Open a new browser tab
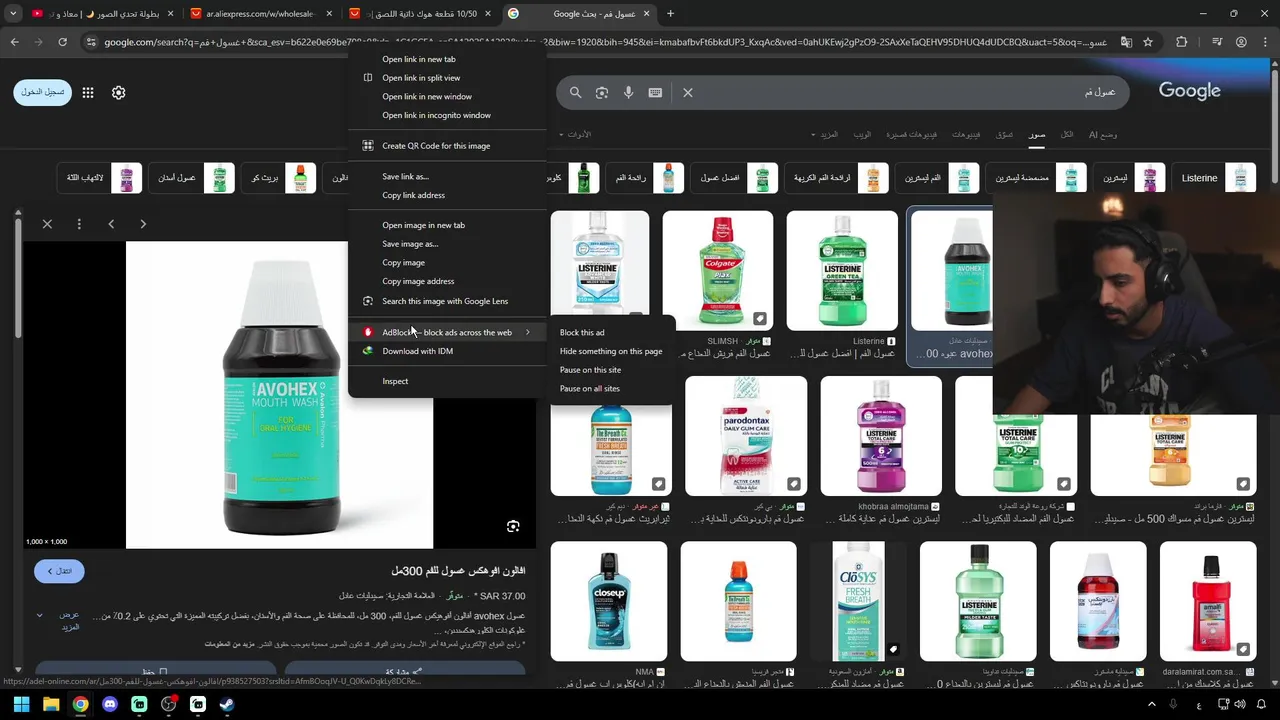Image resolution: width=1280 pixels, height=720 pixels. pyautogui.click(x=670, y=14)
